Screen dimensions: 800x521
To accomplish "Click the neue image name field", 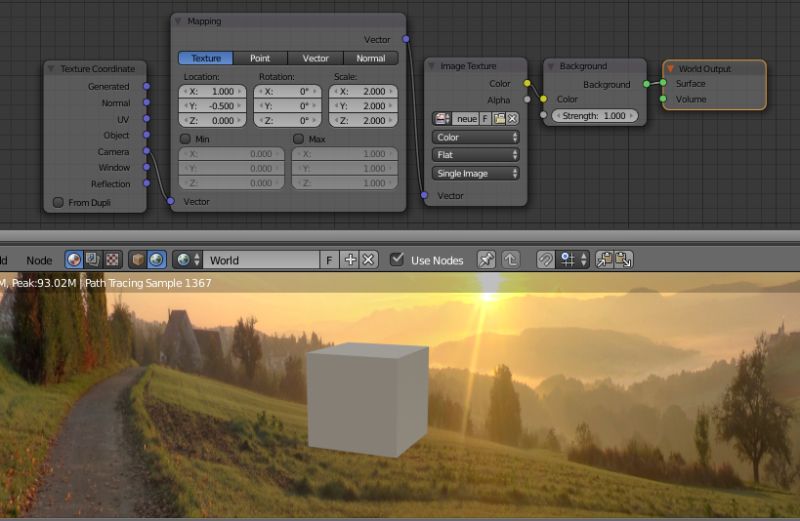I will (466, 119).
